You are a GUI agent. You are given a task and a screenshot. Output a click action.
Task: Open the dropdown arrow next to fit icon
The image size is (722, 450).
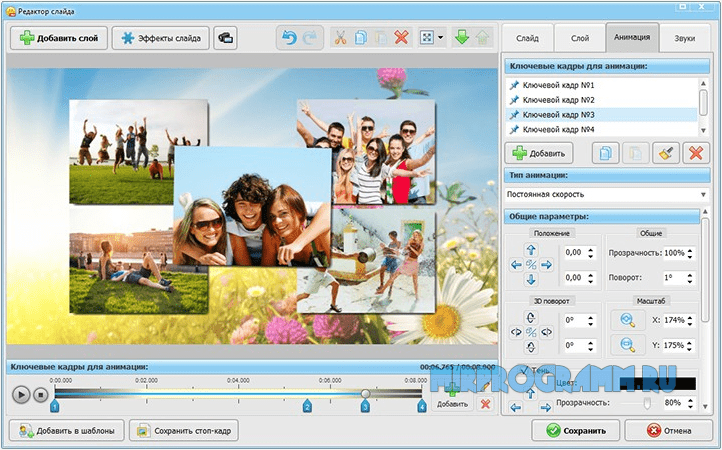pyautogui.click(x=441, y=38)
